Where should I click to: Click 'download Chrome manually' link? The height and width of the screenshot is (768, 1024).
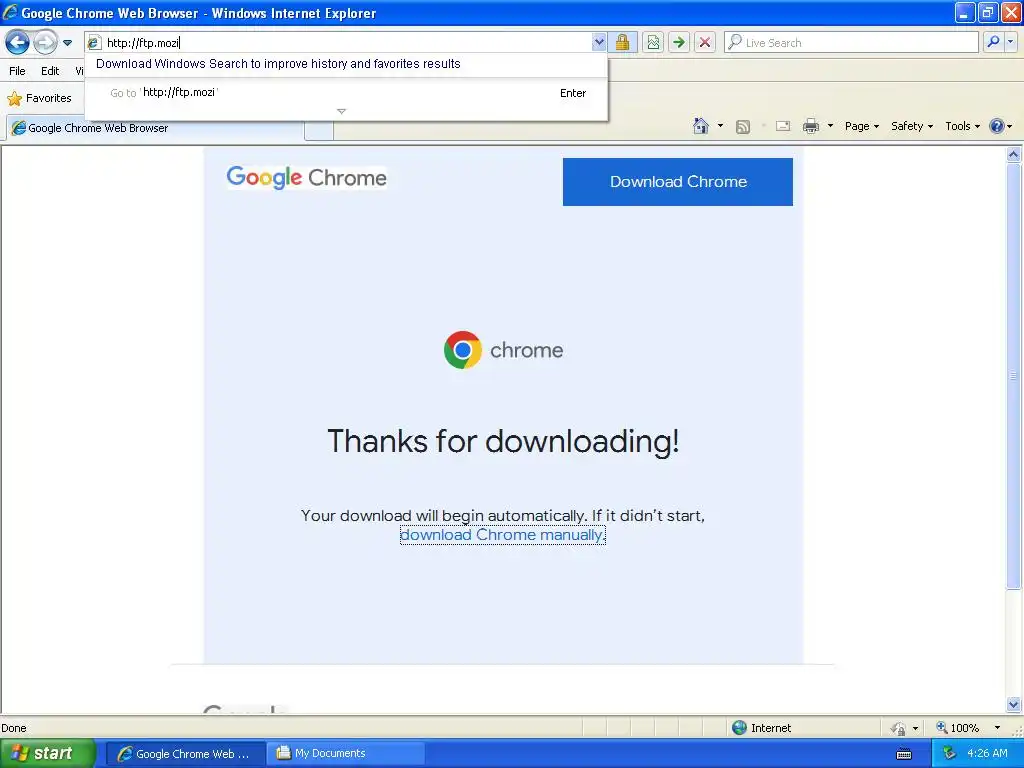click(x=502, y=535)
